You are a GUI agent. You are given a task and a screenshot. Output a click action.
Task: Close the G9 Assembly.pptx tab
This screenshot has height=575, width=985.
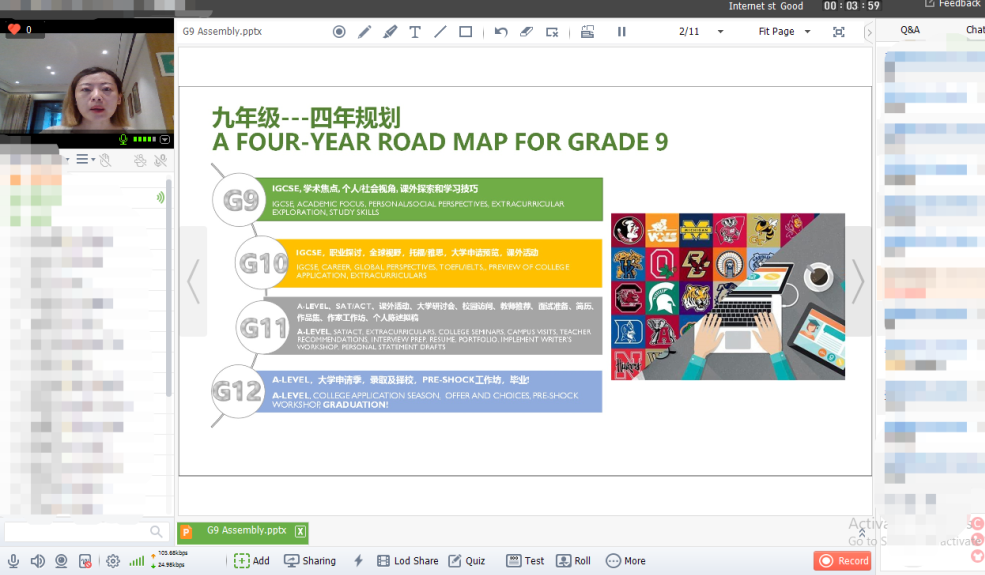coord(301,532)
